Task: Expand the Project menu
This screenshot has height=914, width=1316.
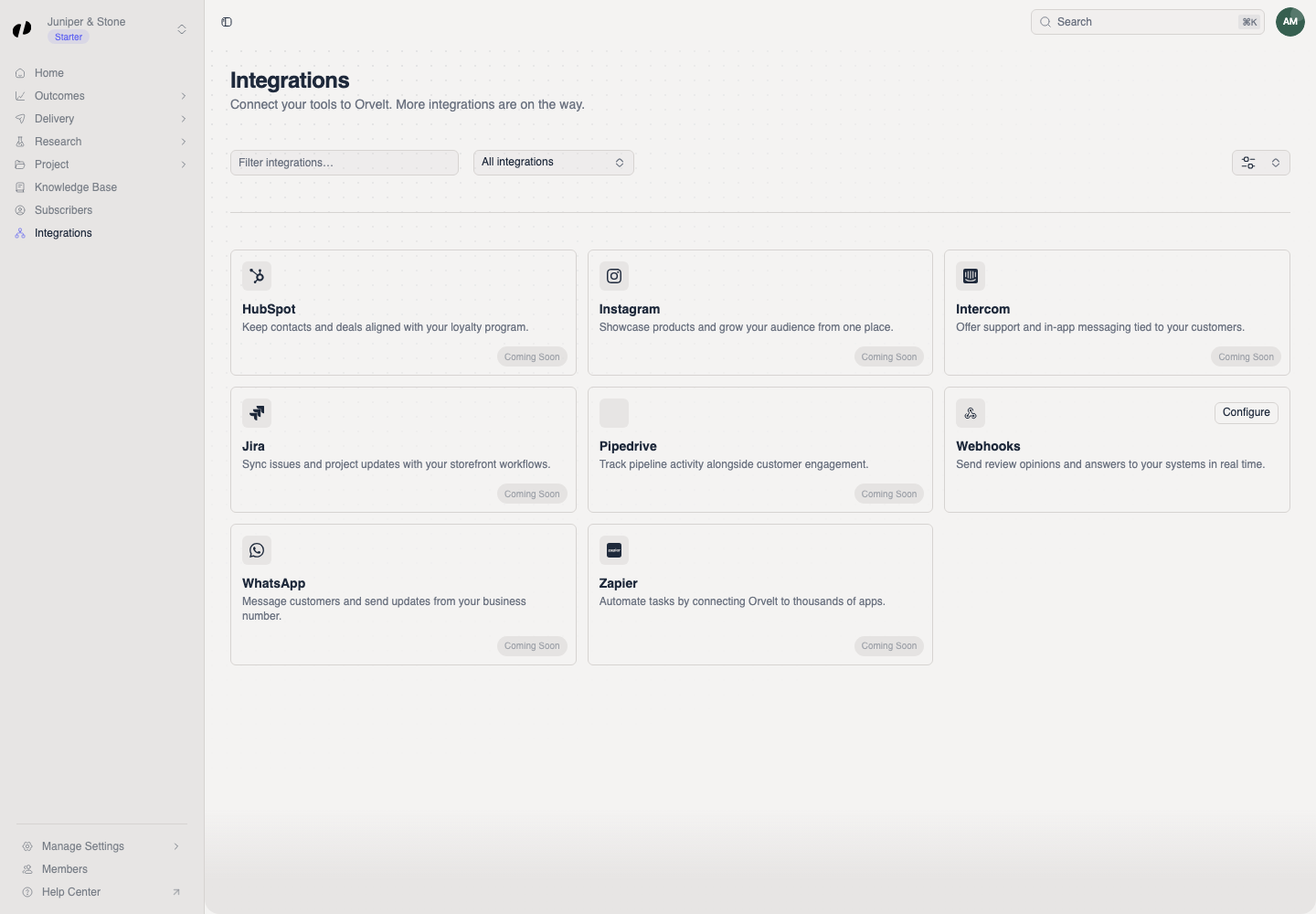Action: (101, 165)
